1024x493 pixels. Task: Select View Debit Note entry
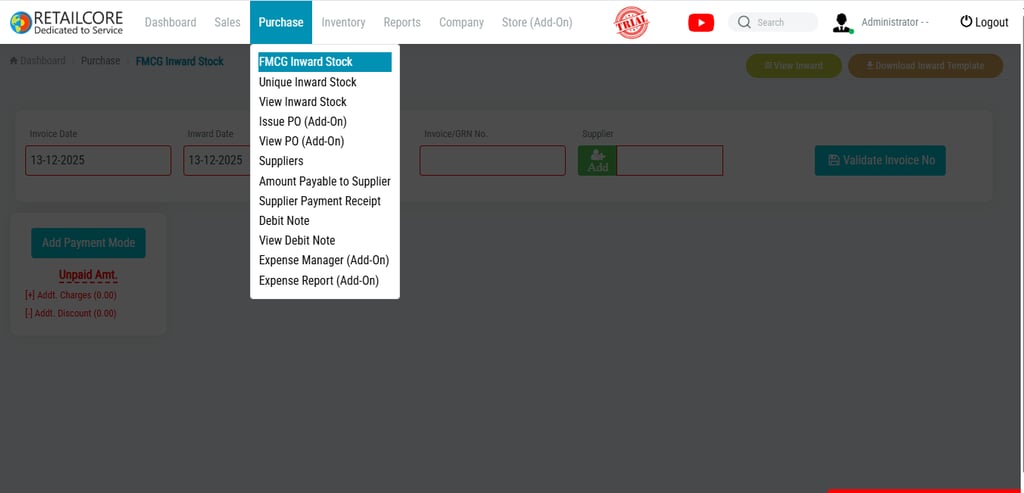click(x=297, y=240)
